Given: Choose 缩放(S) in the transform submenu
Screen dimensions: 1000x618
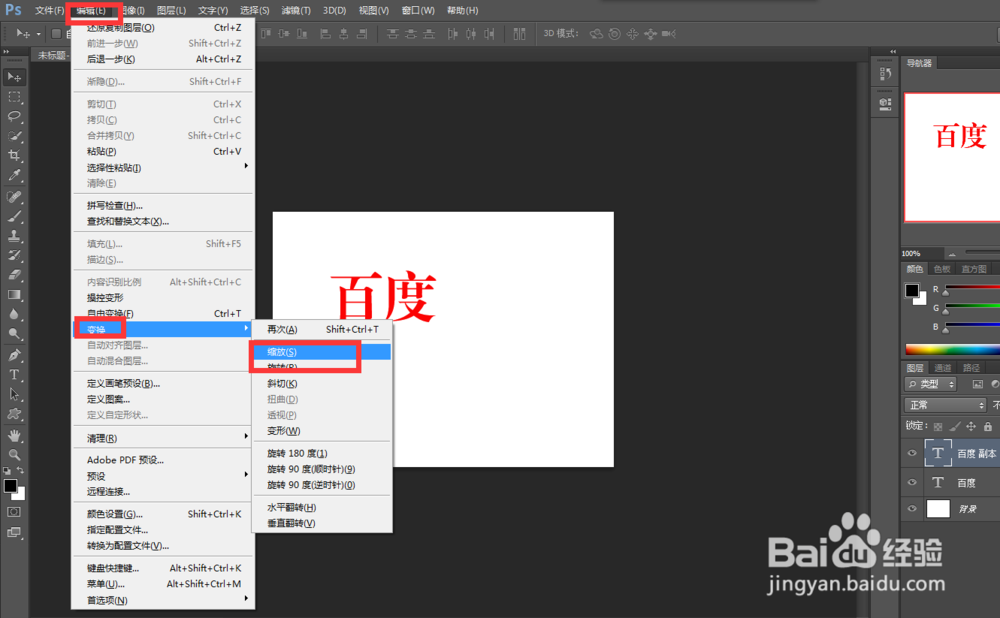Looking at the screenshot, I should point(322,351).
